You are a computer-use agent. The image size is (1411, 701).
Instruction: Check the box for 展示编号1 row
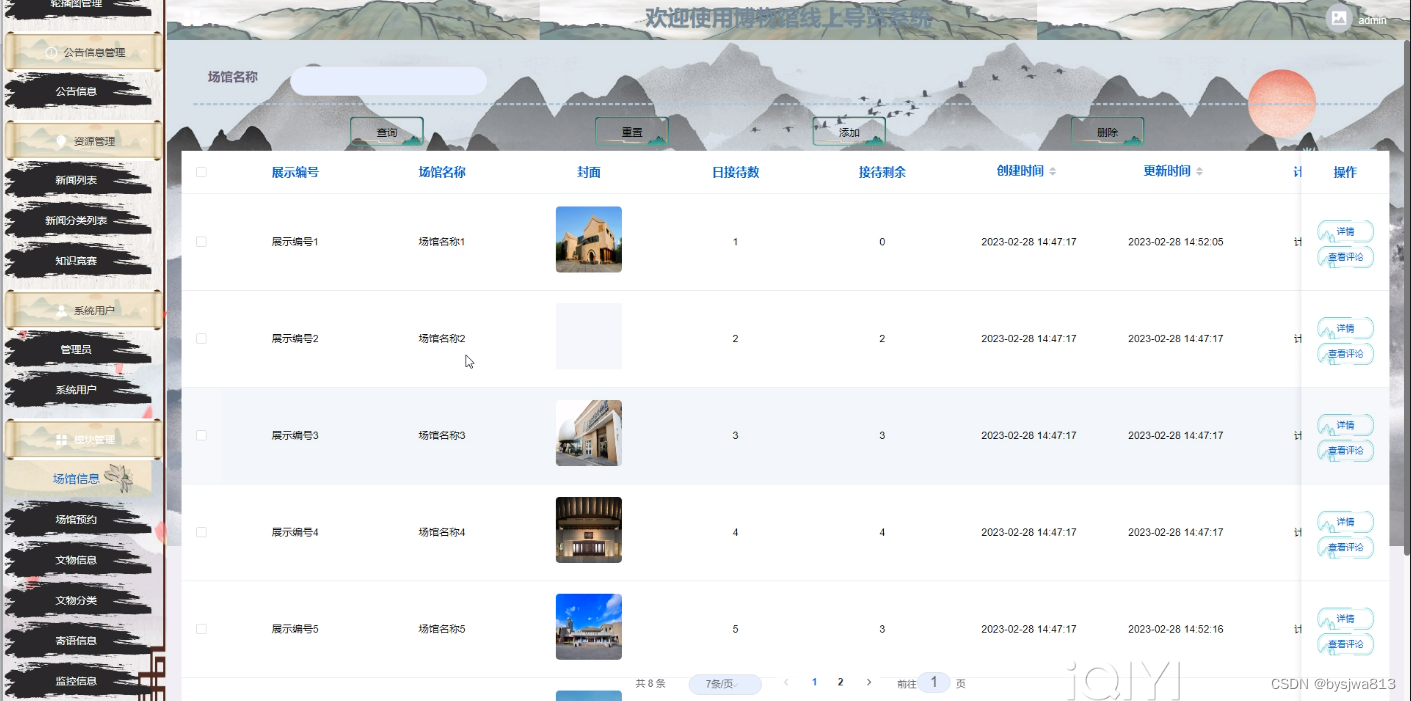pos(201,242)
